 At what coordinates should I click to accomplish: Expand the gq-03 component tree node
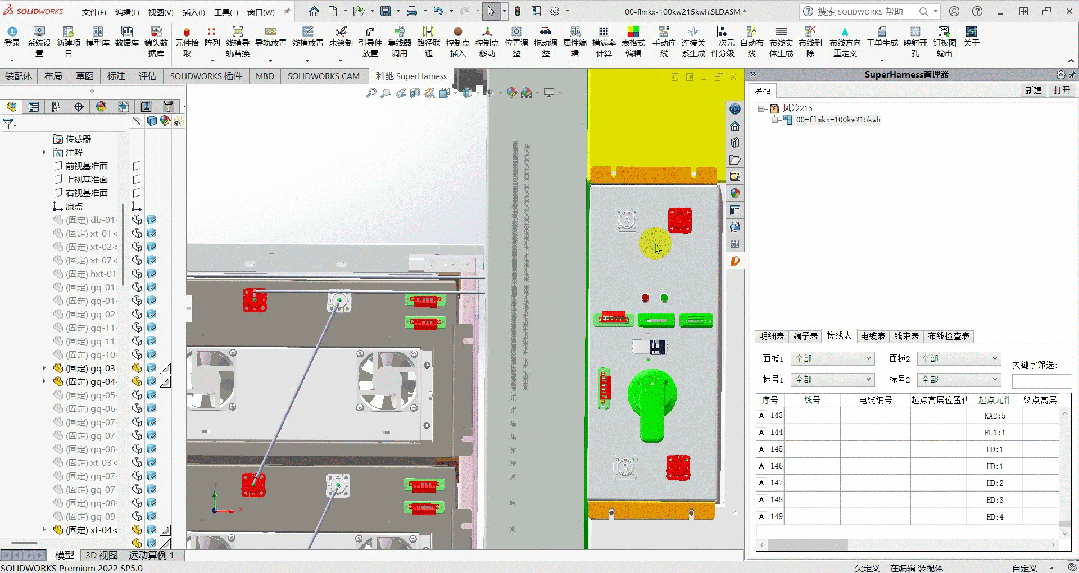[45, 368]
